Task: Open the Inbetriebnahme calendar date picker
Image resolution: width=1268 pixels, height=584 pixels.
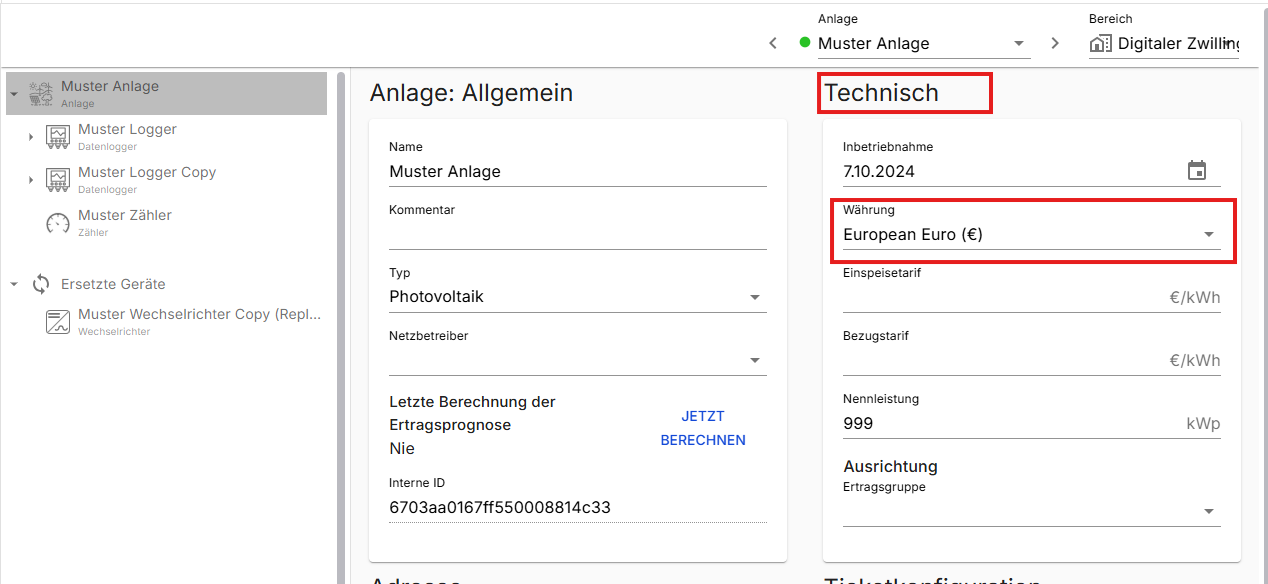Action: click(1197, 171)
